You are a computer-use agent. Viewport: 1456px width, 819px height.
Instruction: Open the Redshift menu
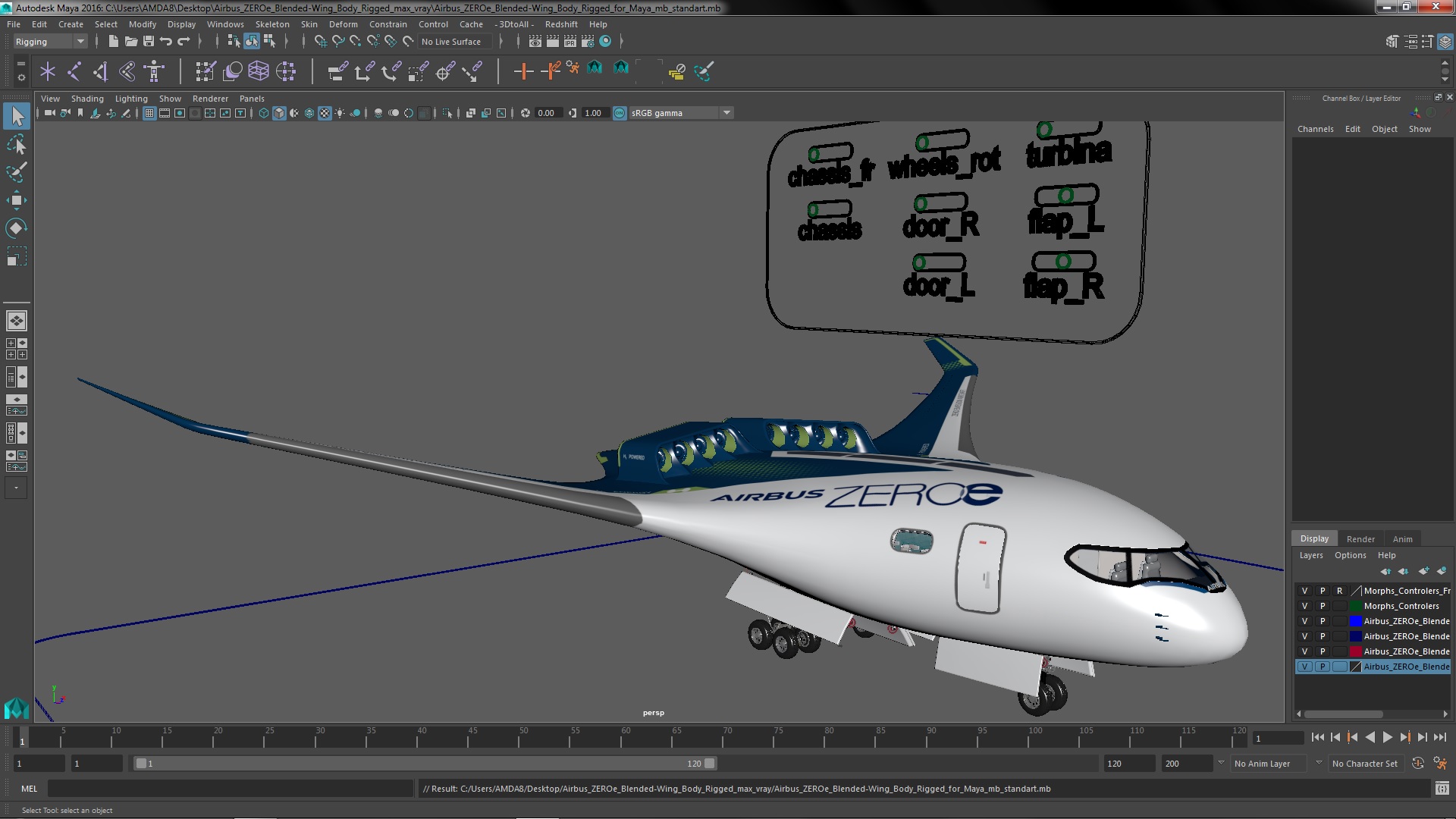point(561,24)
